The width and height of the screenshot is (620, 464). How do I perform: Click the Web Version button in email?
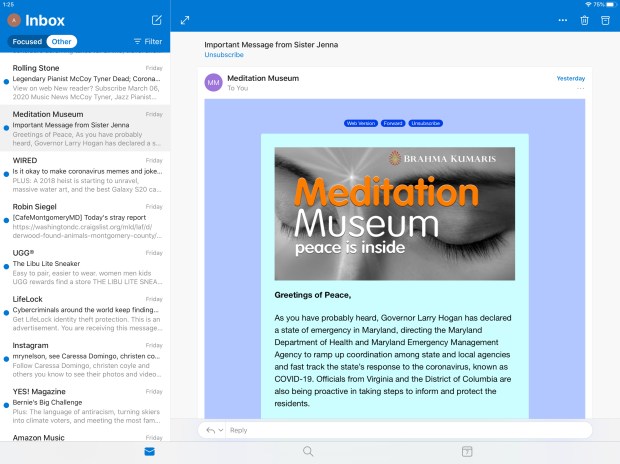coord(359,123)
